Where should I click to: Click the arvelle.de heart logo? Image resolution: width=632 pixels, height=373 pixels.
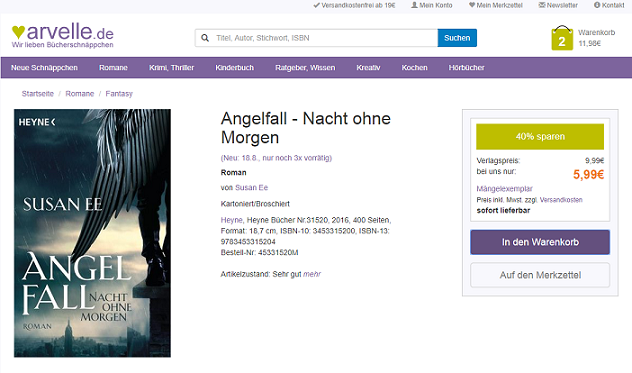pyautogui.click(x=62, y=35)
